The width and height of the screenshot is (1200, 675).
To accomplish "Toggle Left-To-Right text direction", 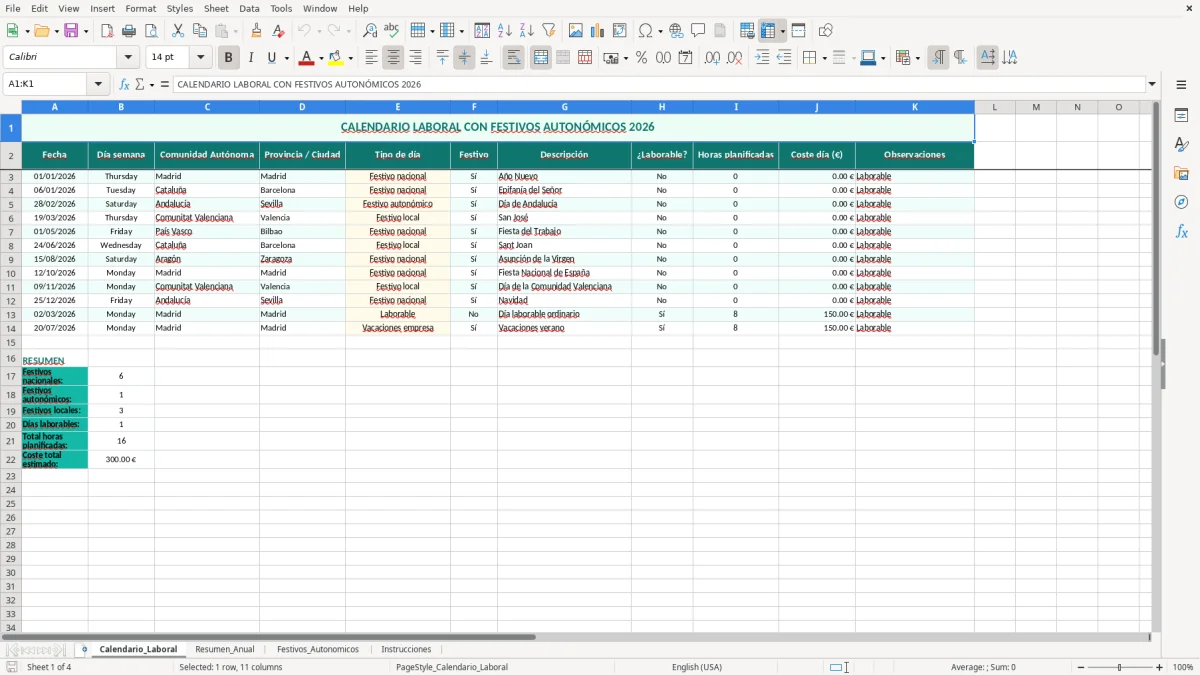I will click(x=938, y=58).
